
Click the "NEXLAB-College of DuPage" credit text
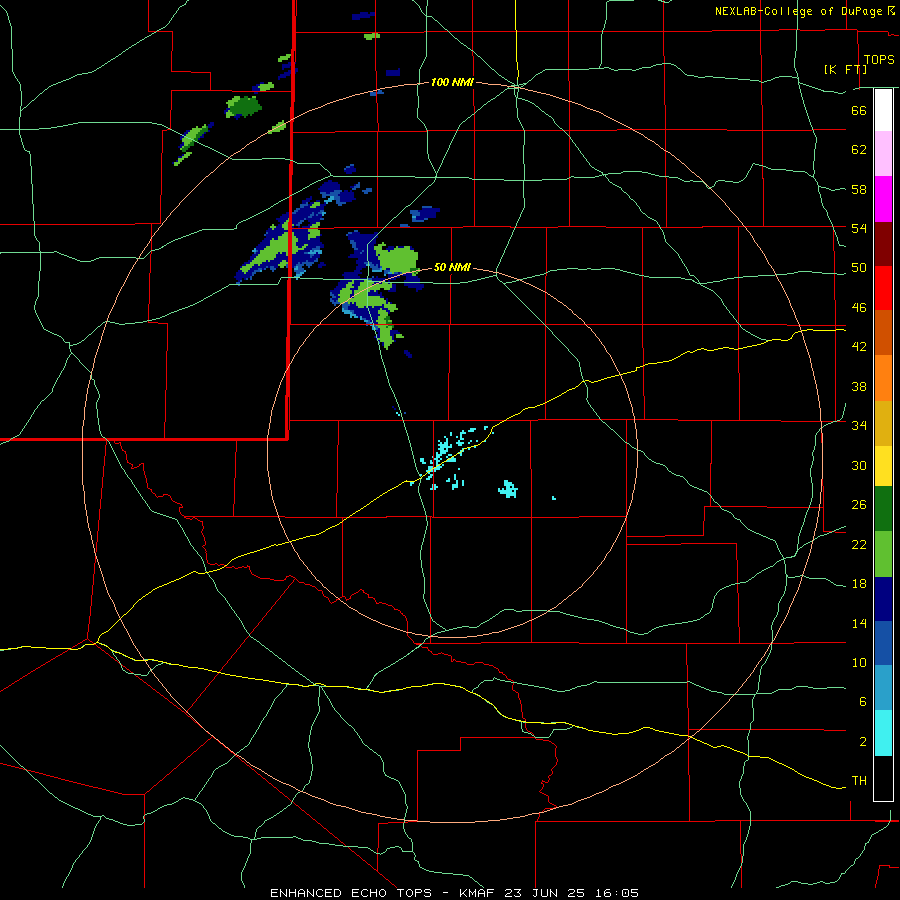pos(799,11)
